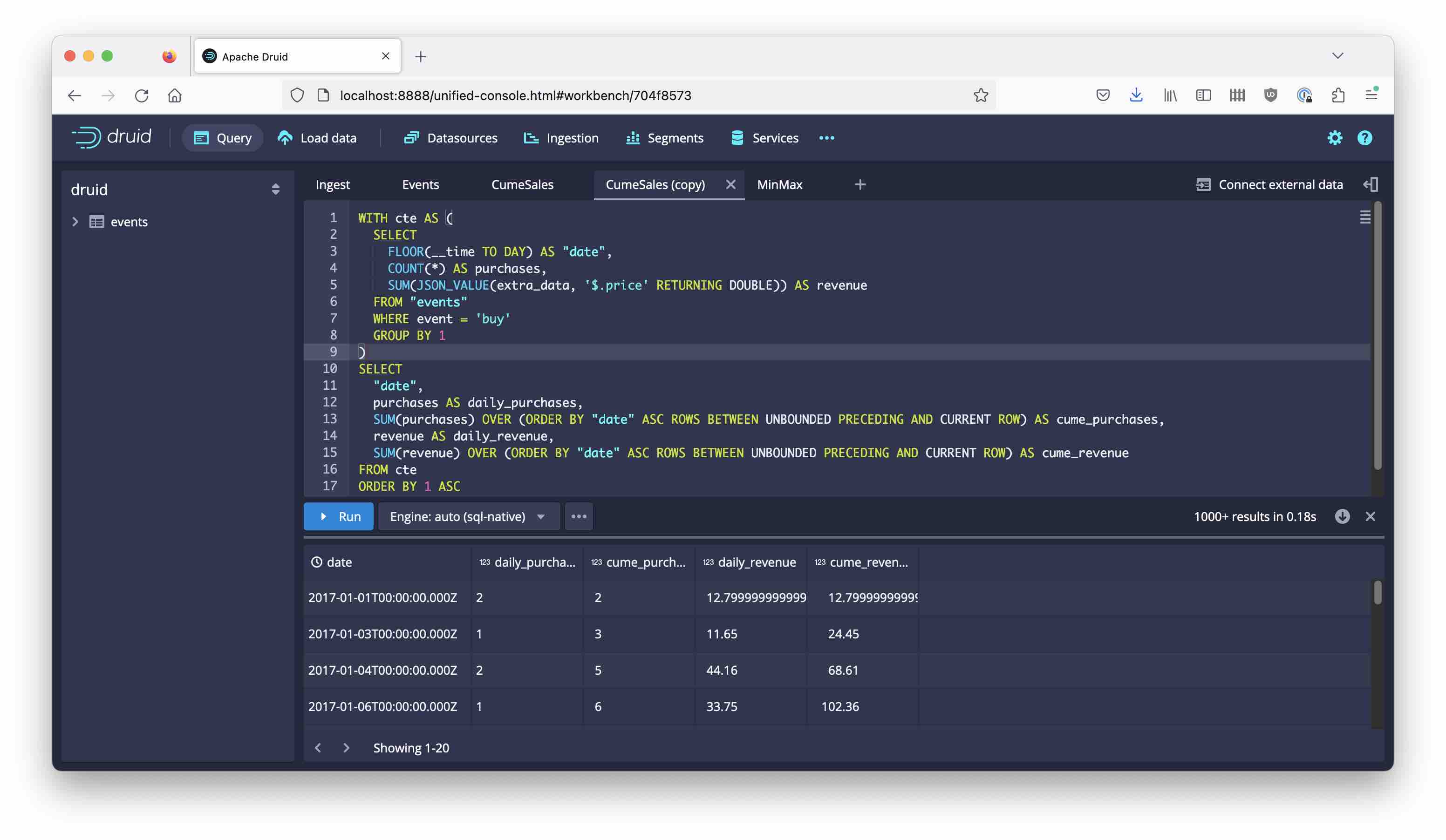Open Druid console settings gear
Viewport: 1446px width, 840px height.
[1335, 138]
